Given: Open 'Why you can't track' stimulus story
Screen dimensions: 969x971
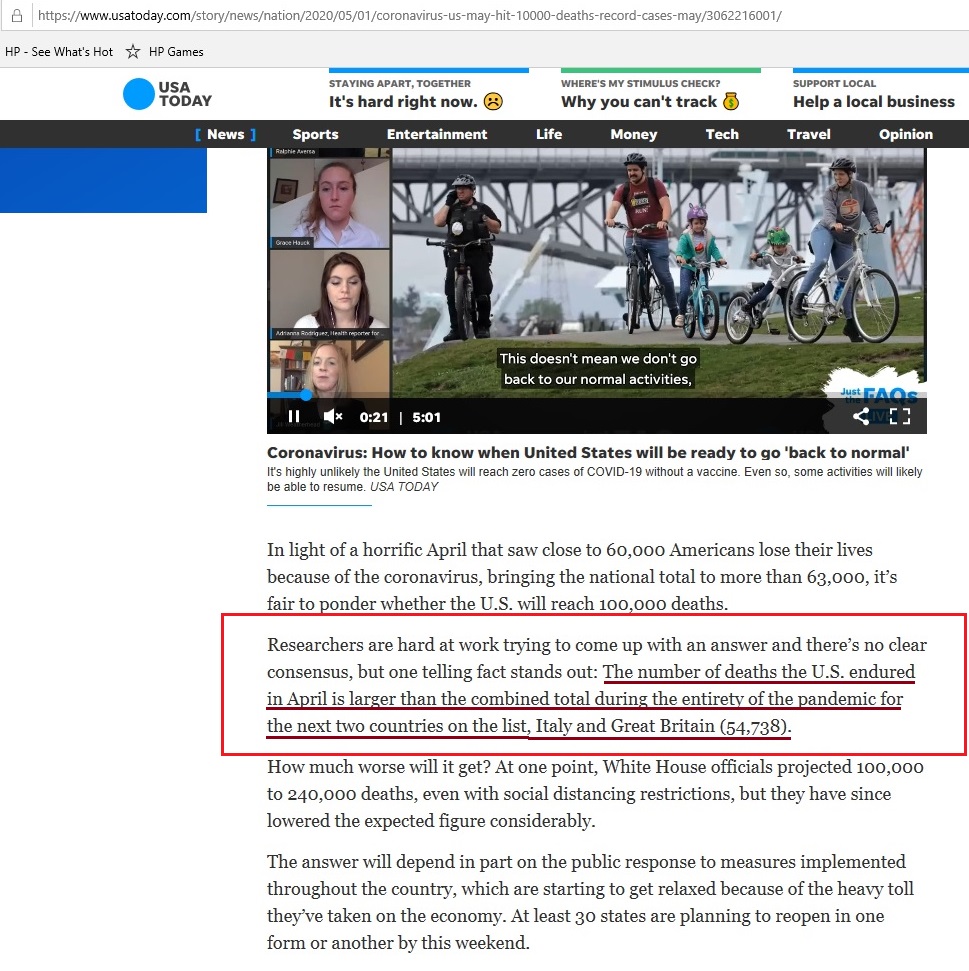Looking at the screenshot, I should 650,102.
